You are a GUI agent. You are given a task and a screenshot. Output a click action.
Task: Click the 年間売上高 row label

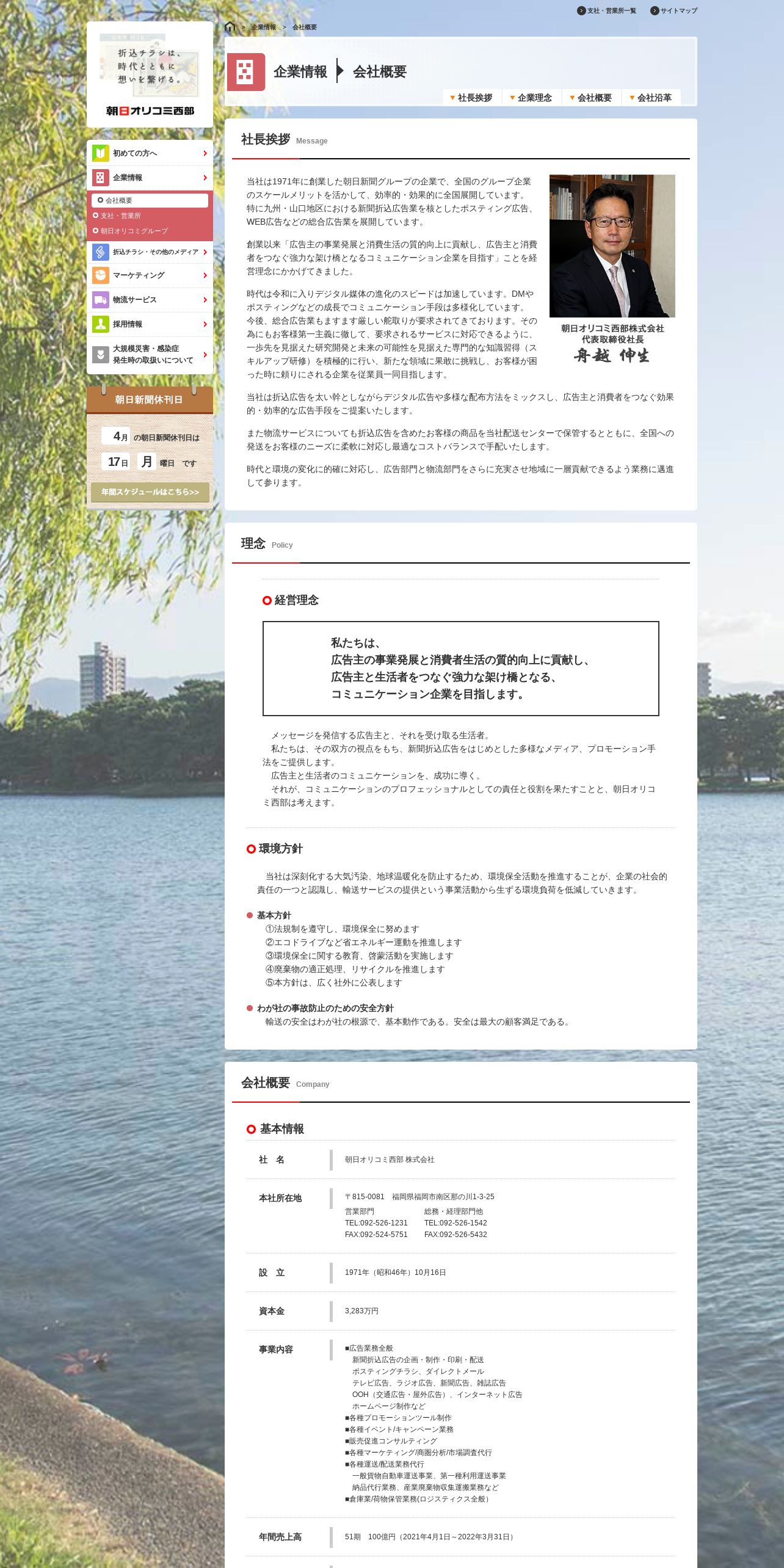coord(280,1537)
